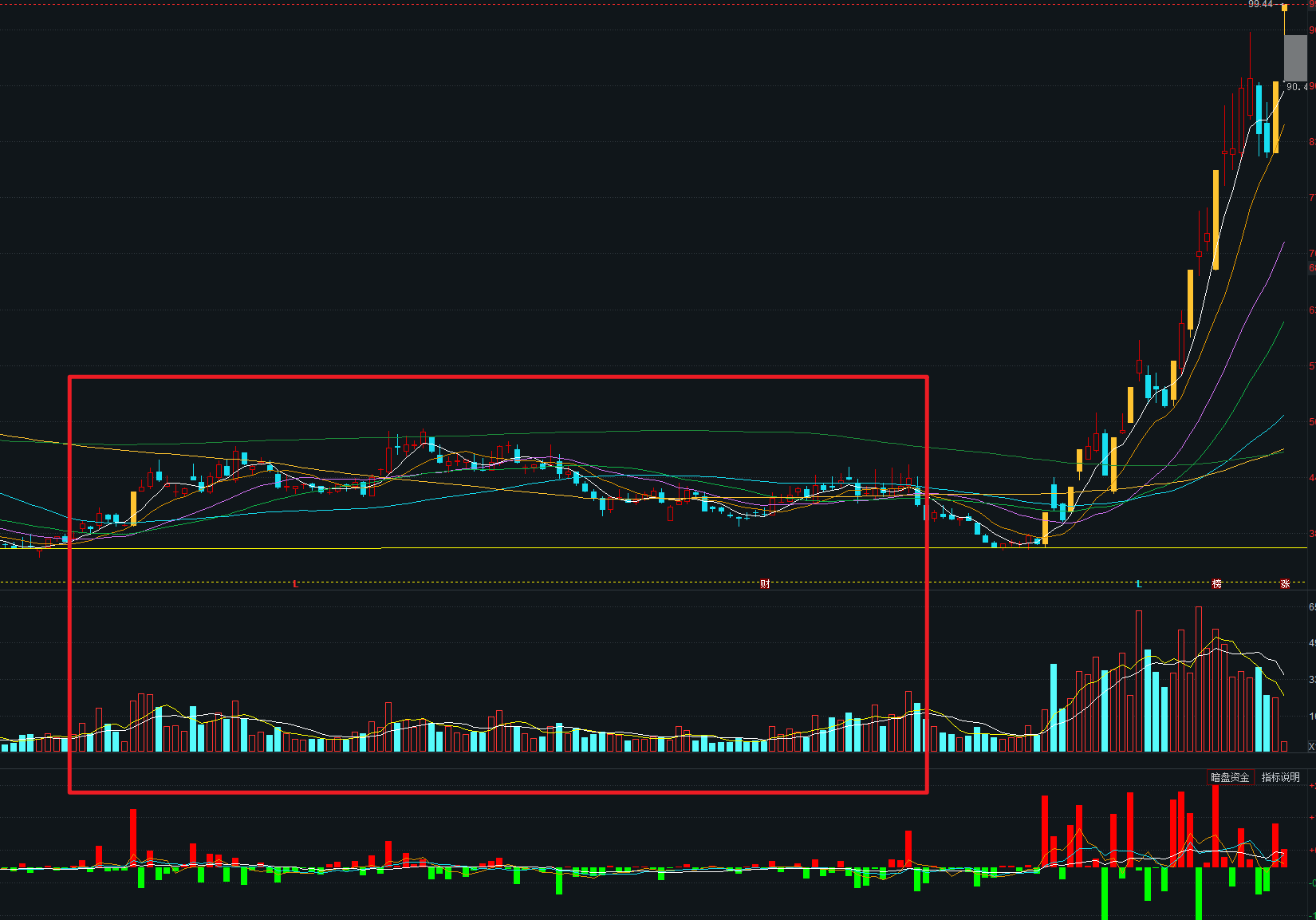Viewport: 1316px width, 920px height.
Task: Open the 暗盘资金 indicator tab
Action: [1230, 777]
